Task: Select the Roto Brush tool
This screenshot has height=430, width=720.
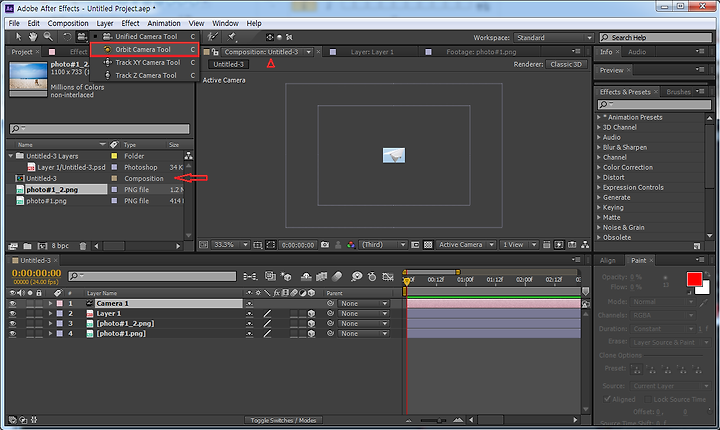Action: coord(212,37)
